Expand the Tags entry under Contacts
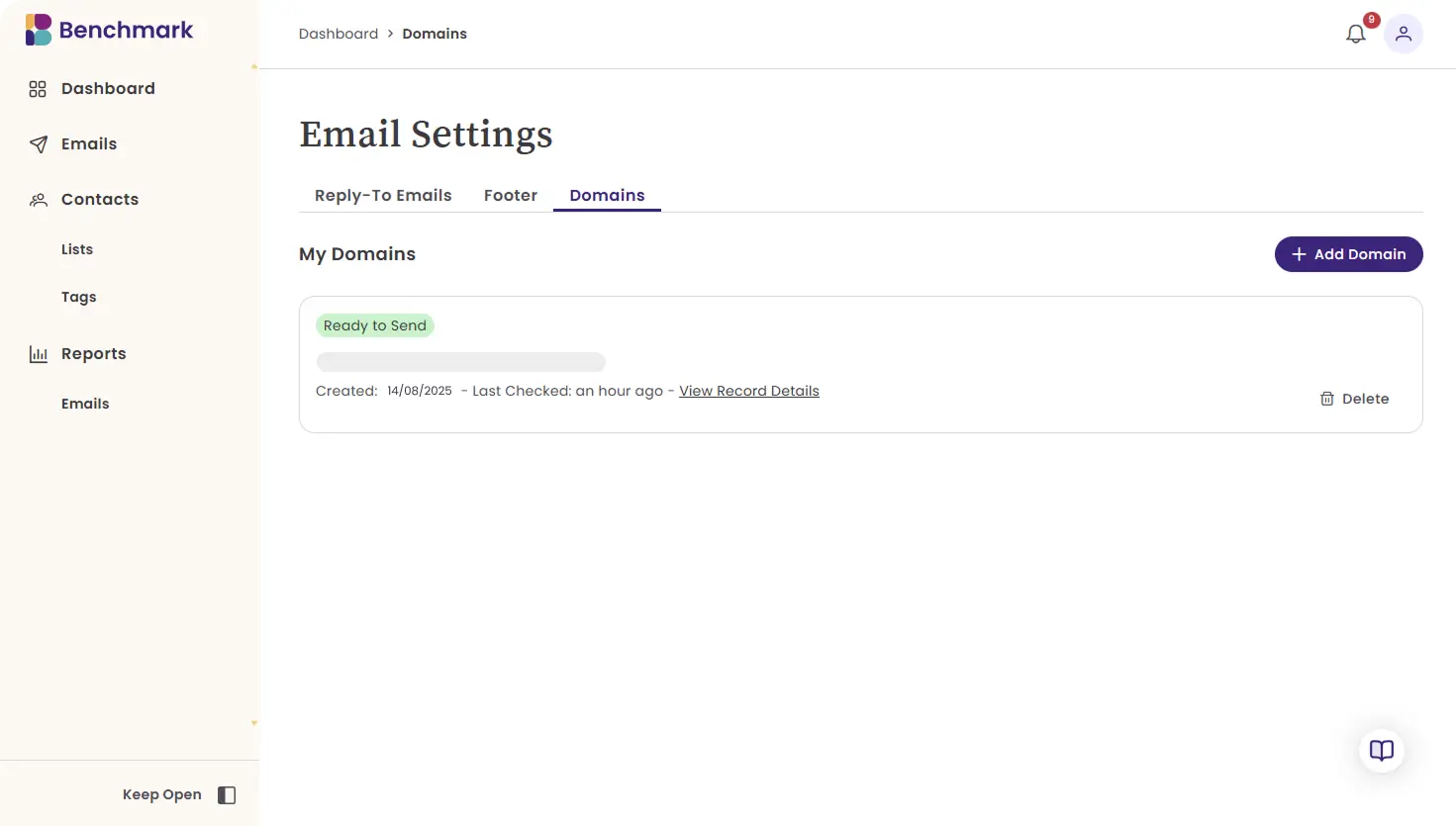1456x826 pixels. coord(78,297)
